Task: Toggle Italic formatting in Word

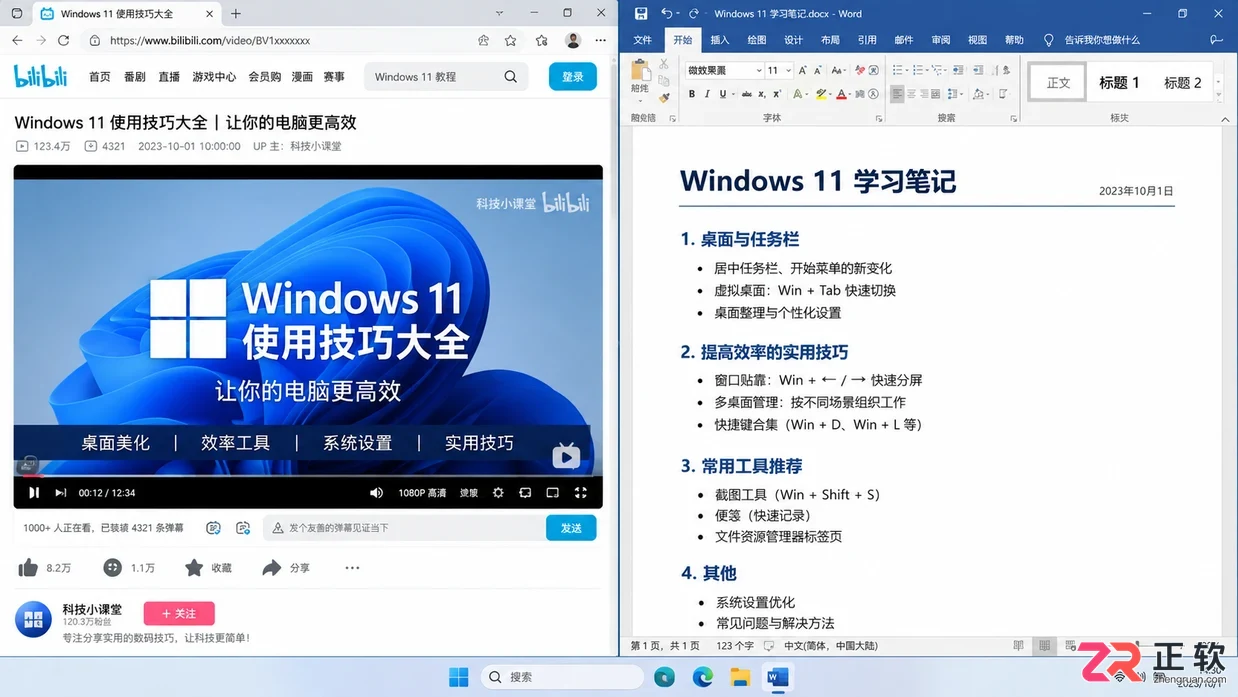Action: [707, 94]
